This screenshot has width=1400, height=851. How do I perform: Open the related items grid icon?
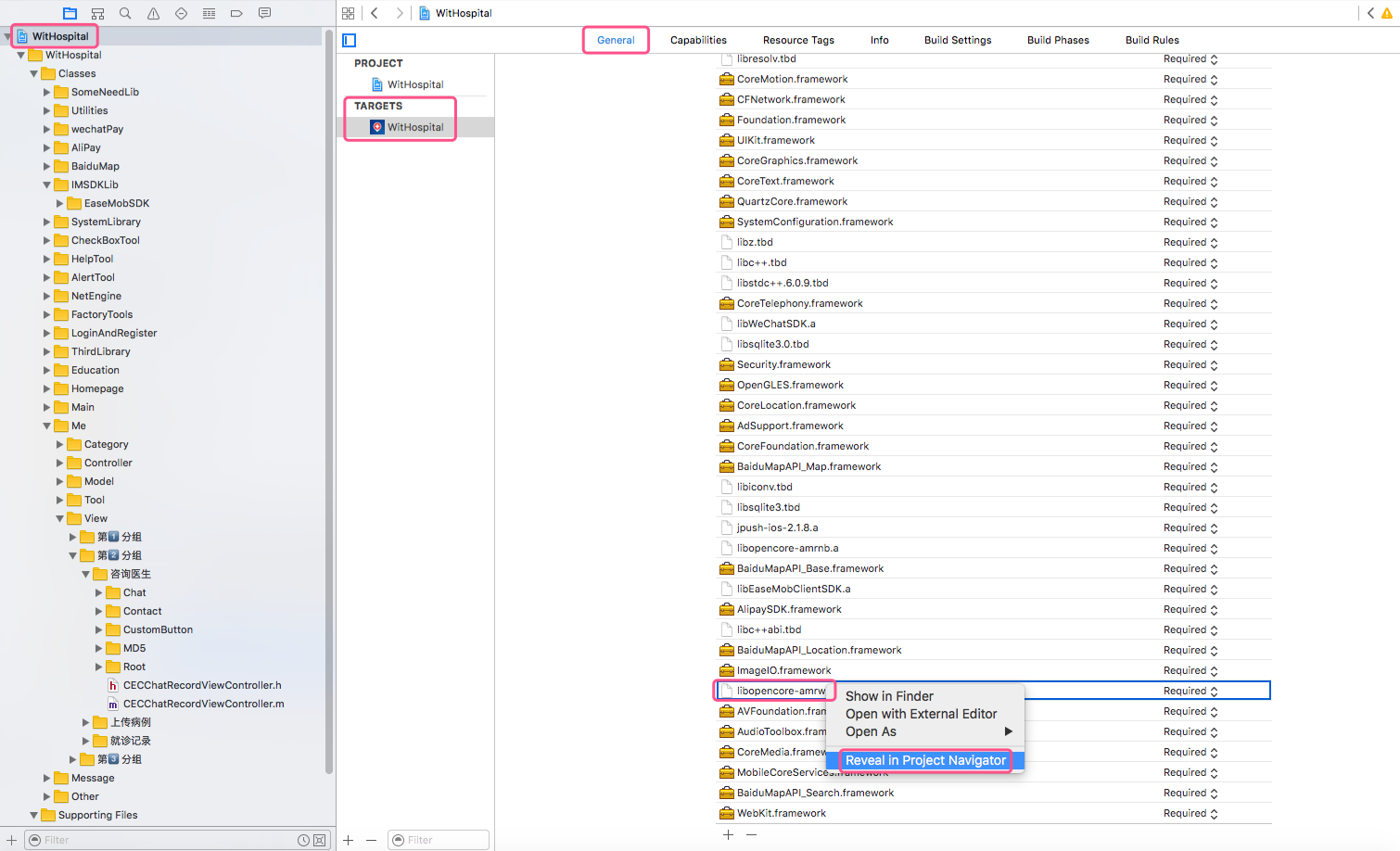[x=348, y=13]
